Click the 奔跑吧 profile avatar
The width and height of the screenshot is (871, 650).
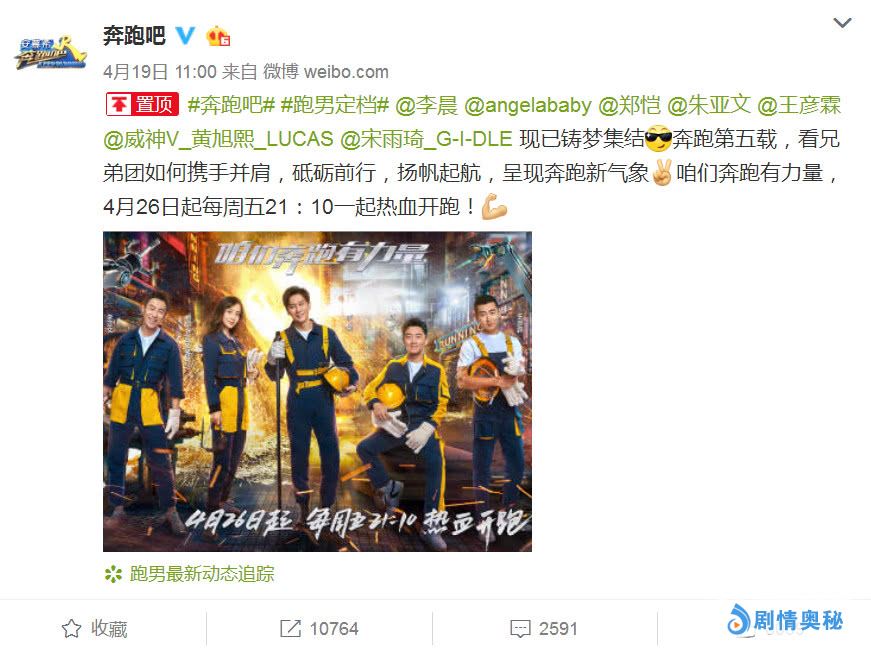pyautogui.click(x=51, y=52)
